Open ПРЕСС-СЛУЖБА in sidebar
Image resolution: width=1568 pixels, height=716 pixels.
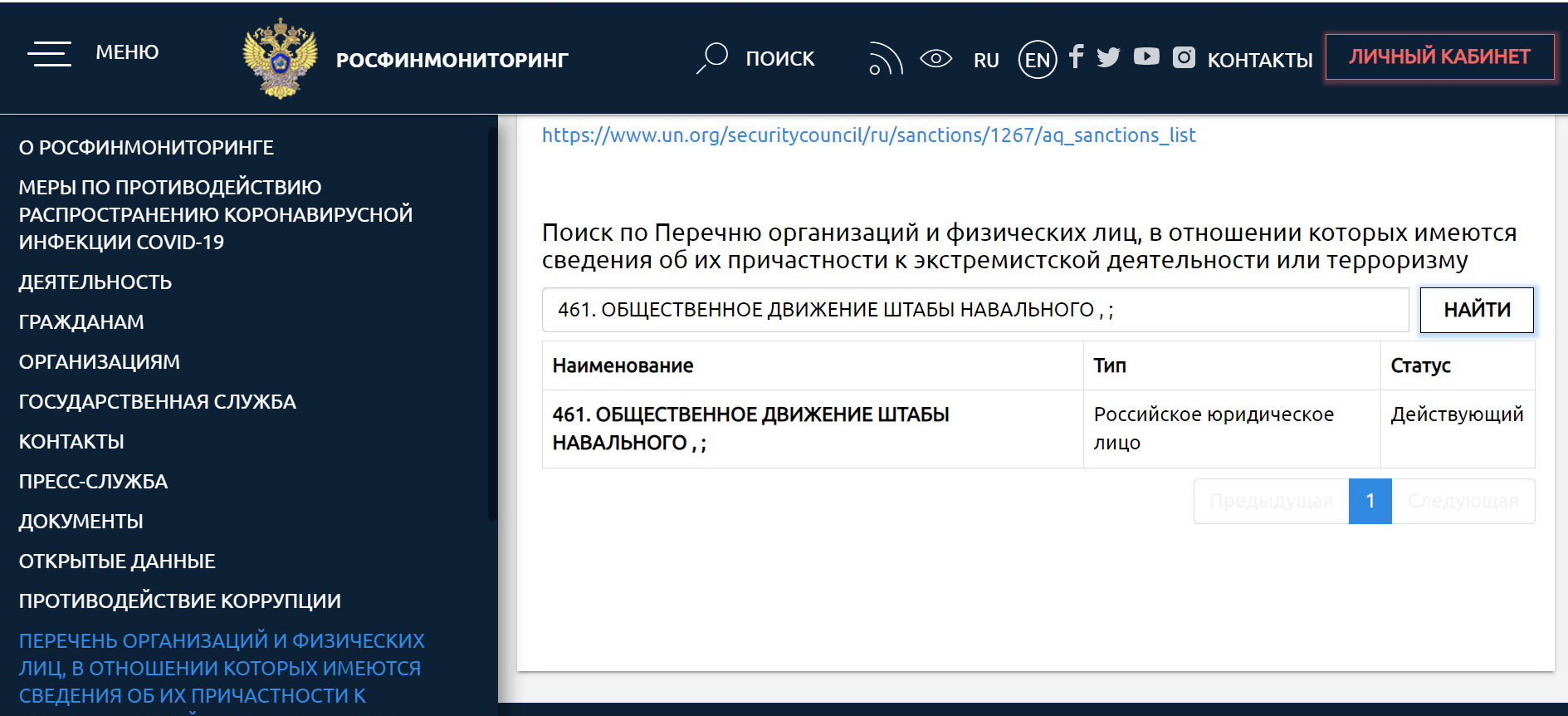point(93,482)
